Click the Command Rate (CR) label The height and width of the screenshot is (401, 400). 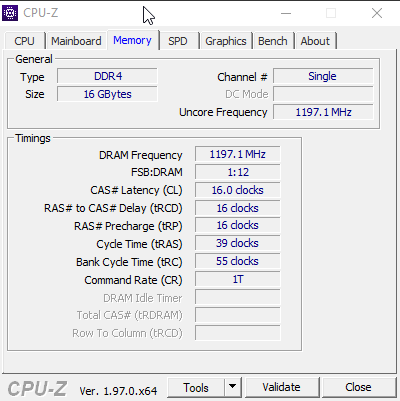click(x=133, y=280)
